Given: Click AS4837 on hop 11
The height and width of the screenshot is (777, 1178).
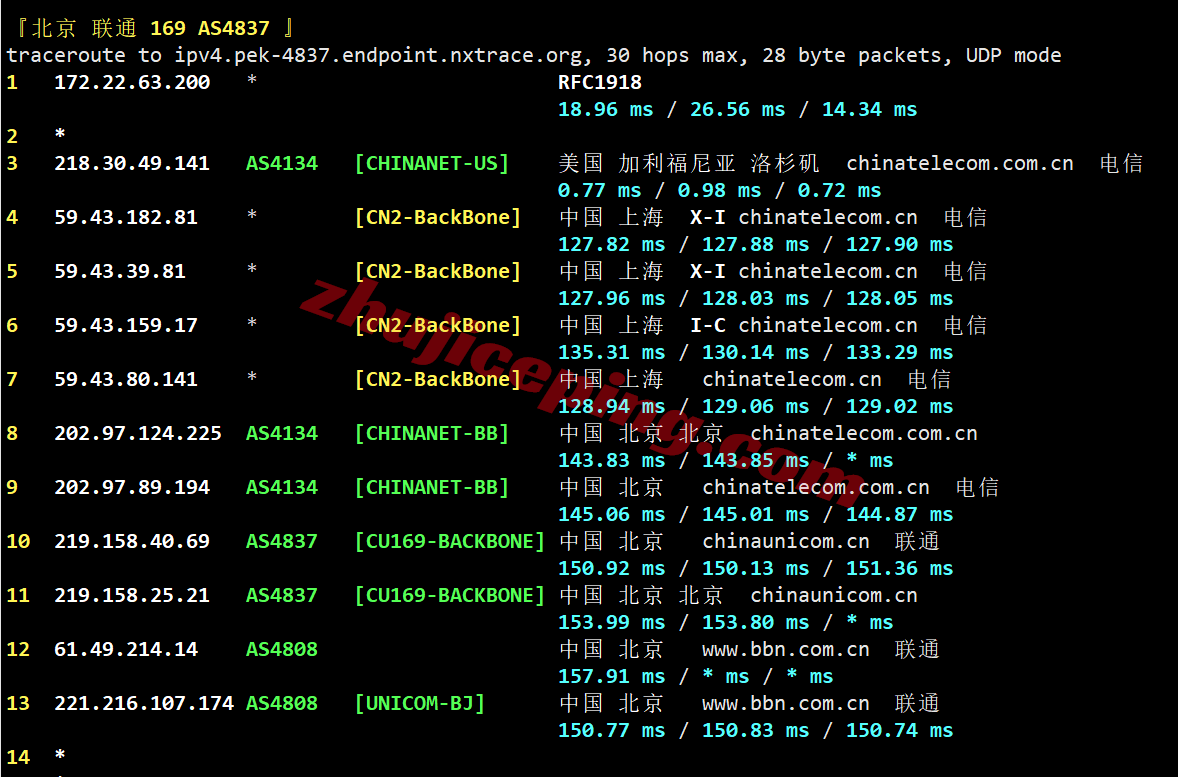Looking at the screenshot, I should coord(282,597).
